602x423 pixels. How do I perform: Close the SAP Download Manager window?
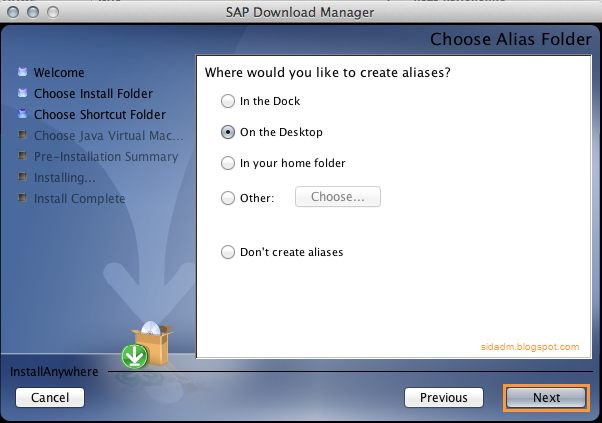click(x=13, y=12)
